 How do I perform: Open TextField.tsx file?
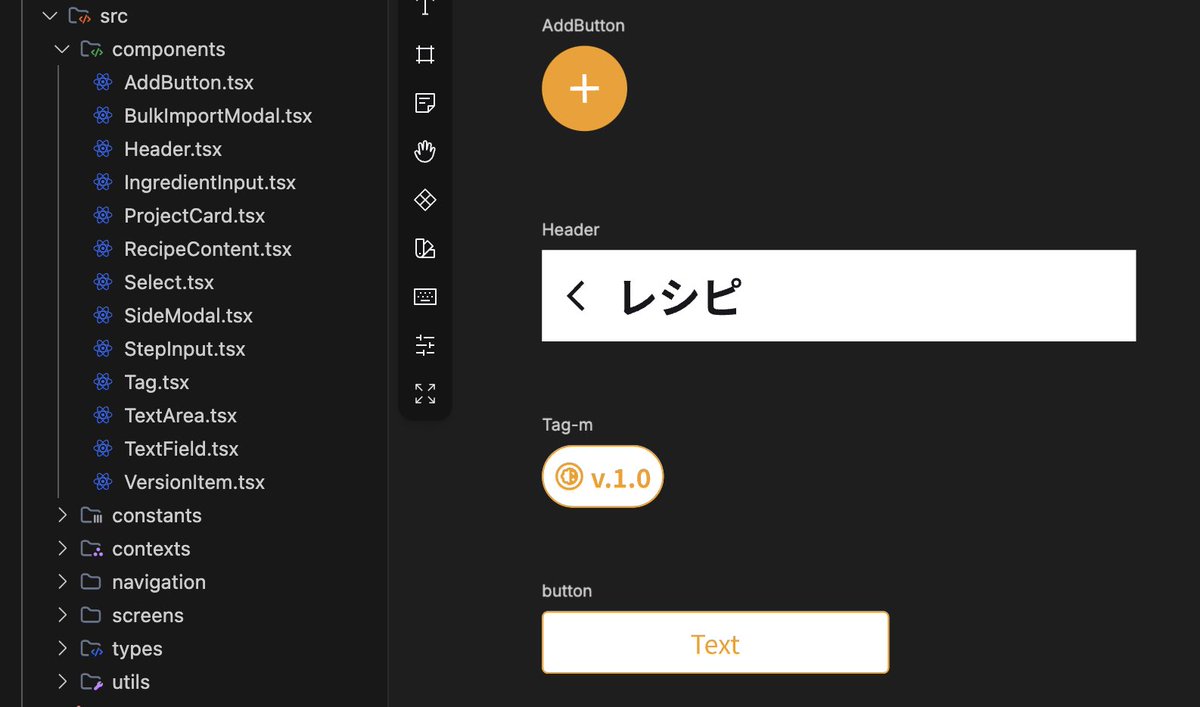[x=182, y=449]
